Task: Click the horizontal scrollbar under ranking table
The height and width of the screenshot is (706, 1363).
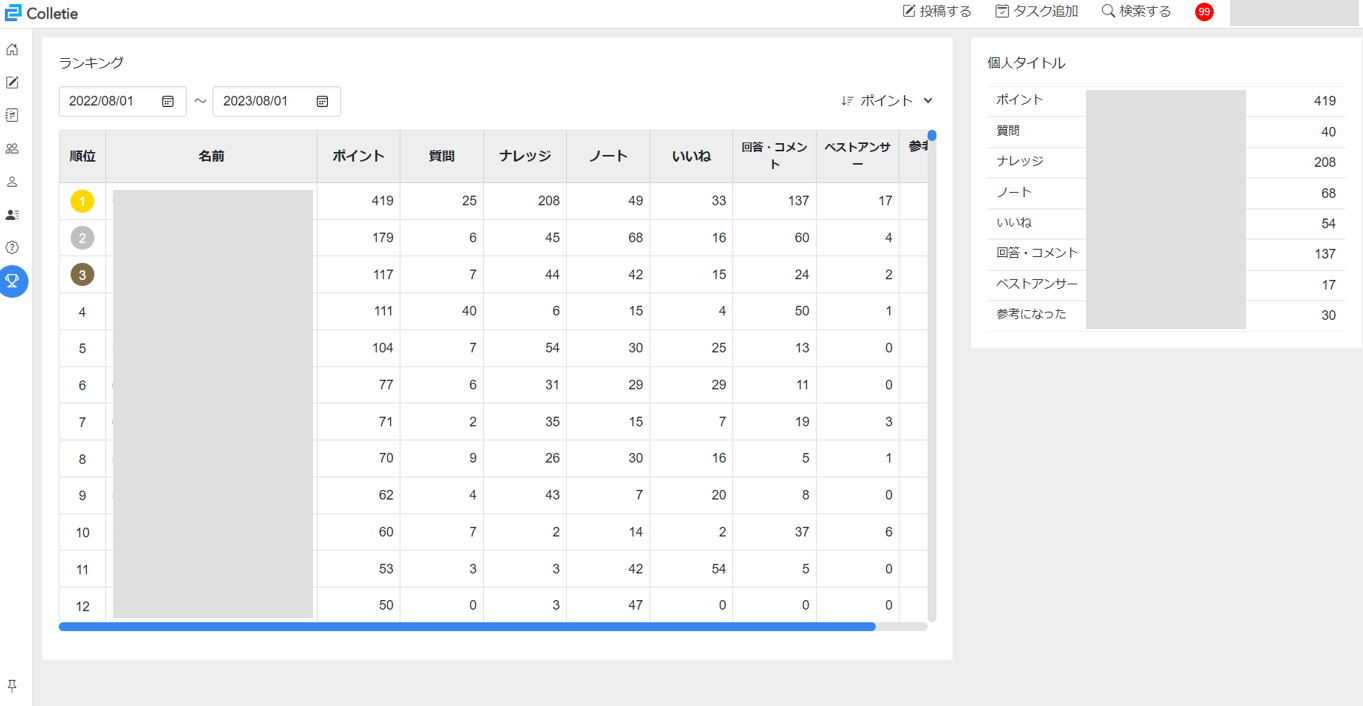Action: click(467, 627)
